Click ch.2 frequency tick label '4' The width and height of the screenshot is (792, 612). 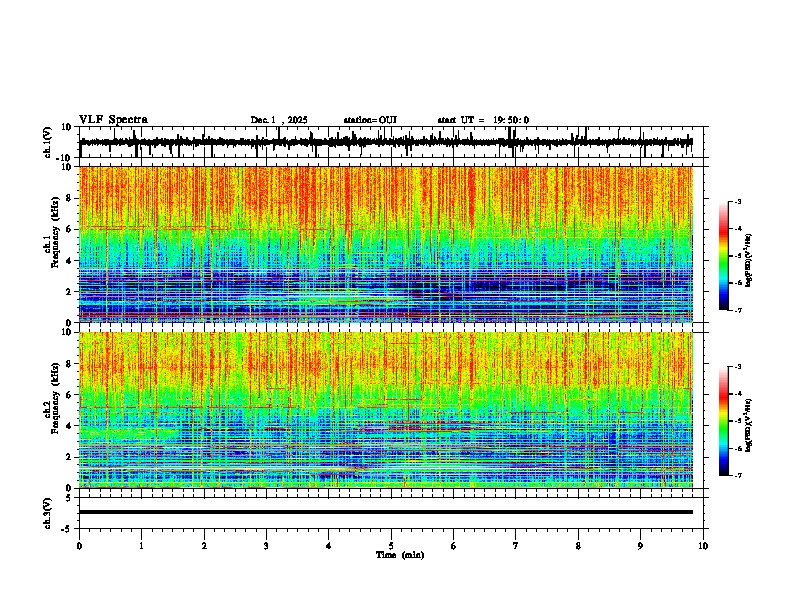(x=70, y=426)
